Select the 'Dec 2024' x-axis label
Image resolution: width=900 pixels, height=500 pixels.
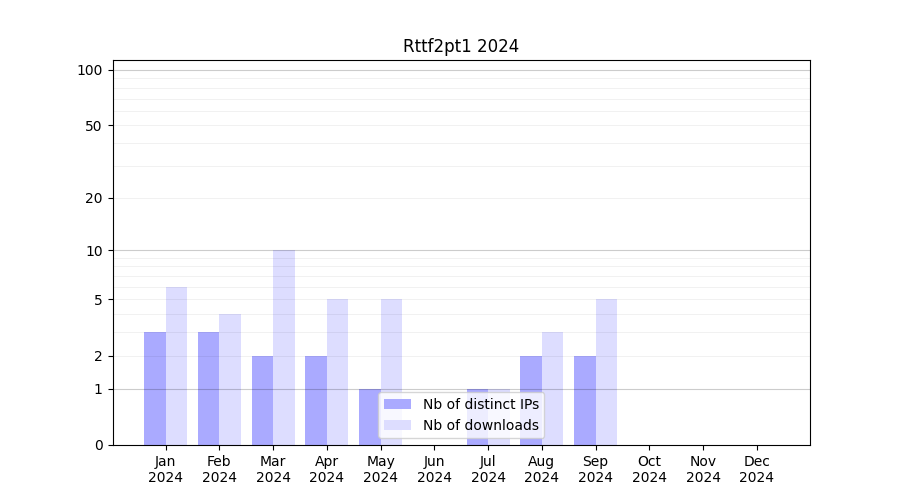pyautogui.click(x=756, y=469)
